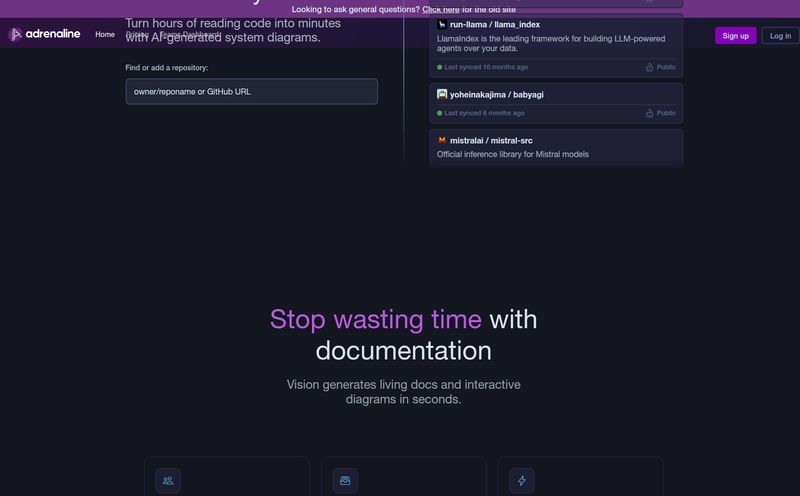Click the "adrenaline" brand name text

[x=53, y=34]
